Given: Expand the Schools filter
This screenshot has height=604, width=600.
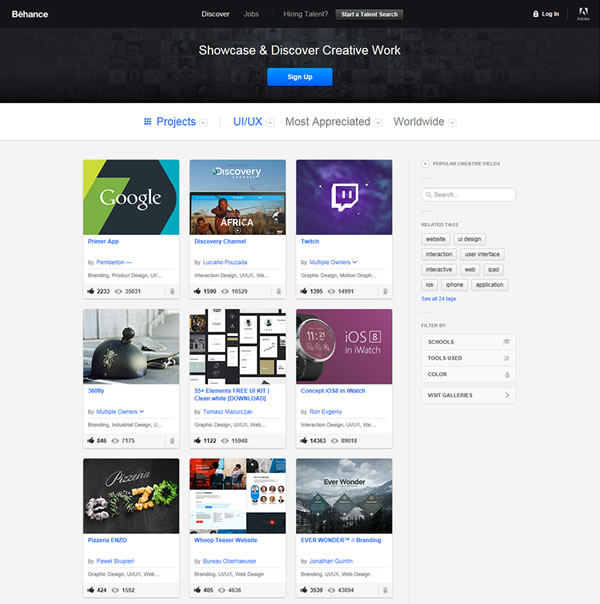Looking at the screenshot, I should pyautogui.click(x=468, y=342).
